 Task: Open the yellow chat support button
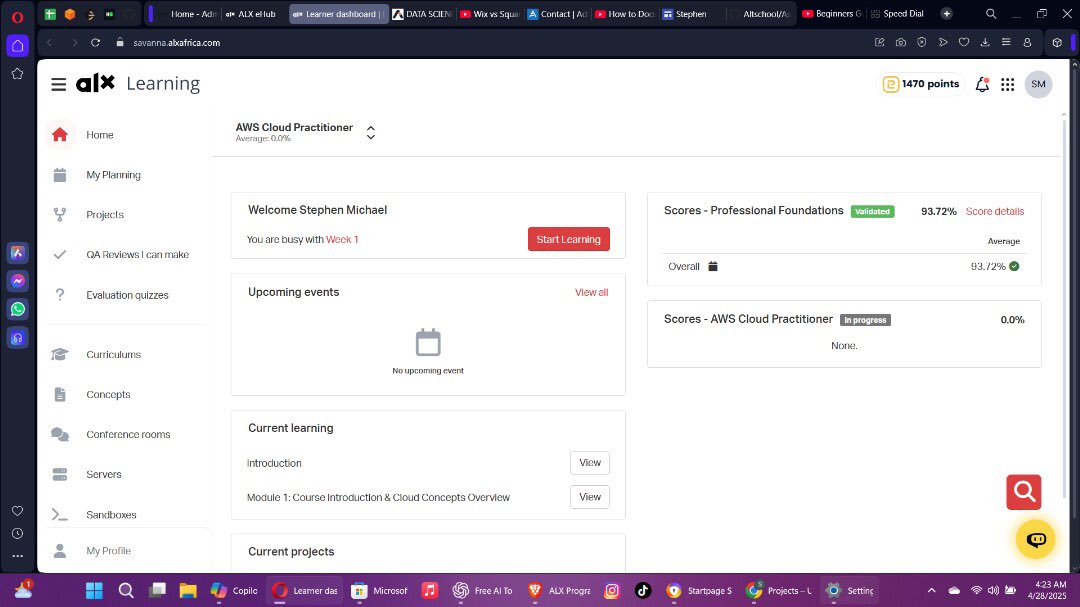tap(1036, 539)
